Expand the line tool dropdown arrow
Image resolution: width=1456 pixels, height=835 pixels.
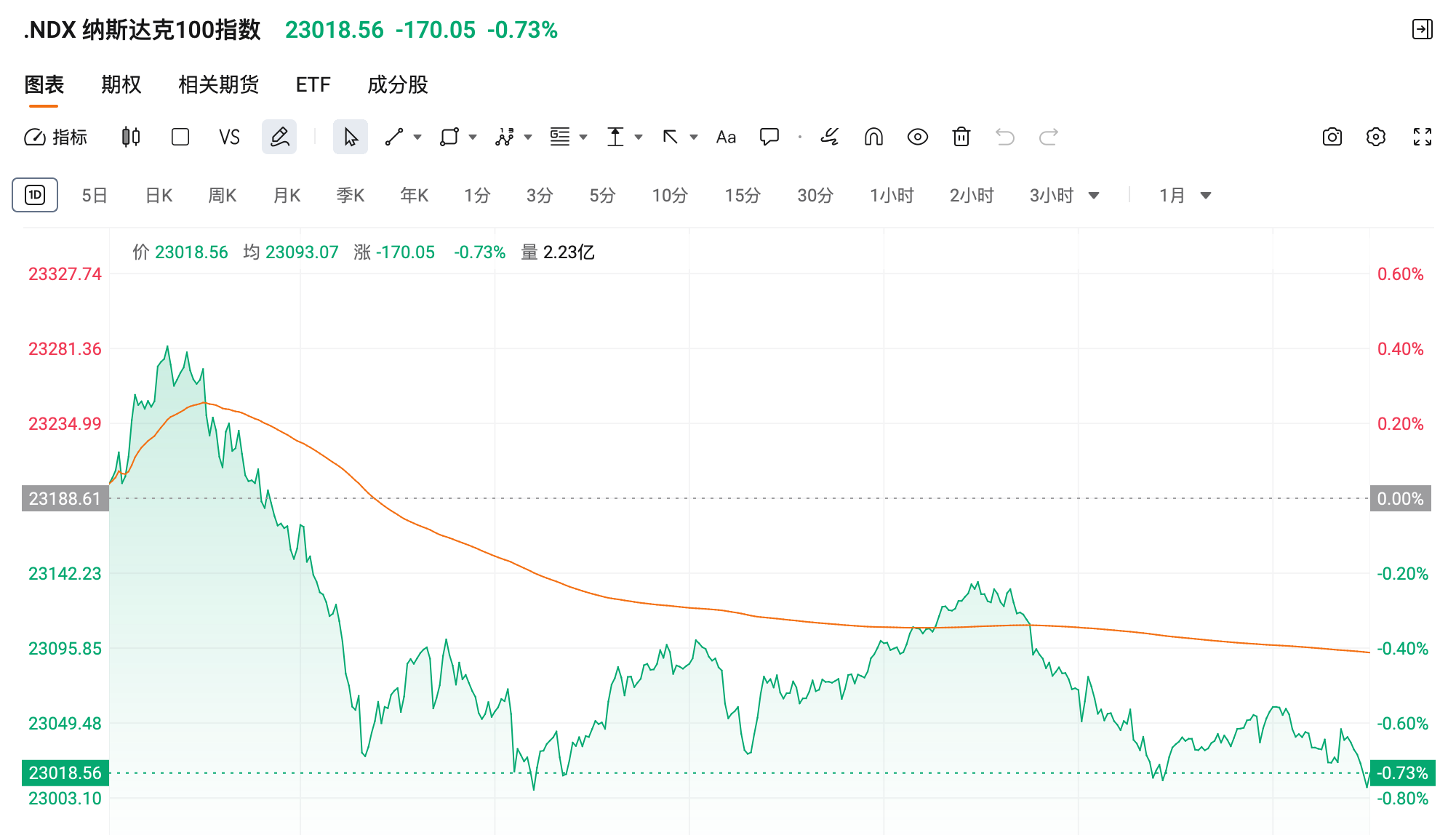[x=417, y=137]
